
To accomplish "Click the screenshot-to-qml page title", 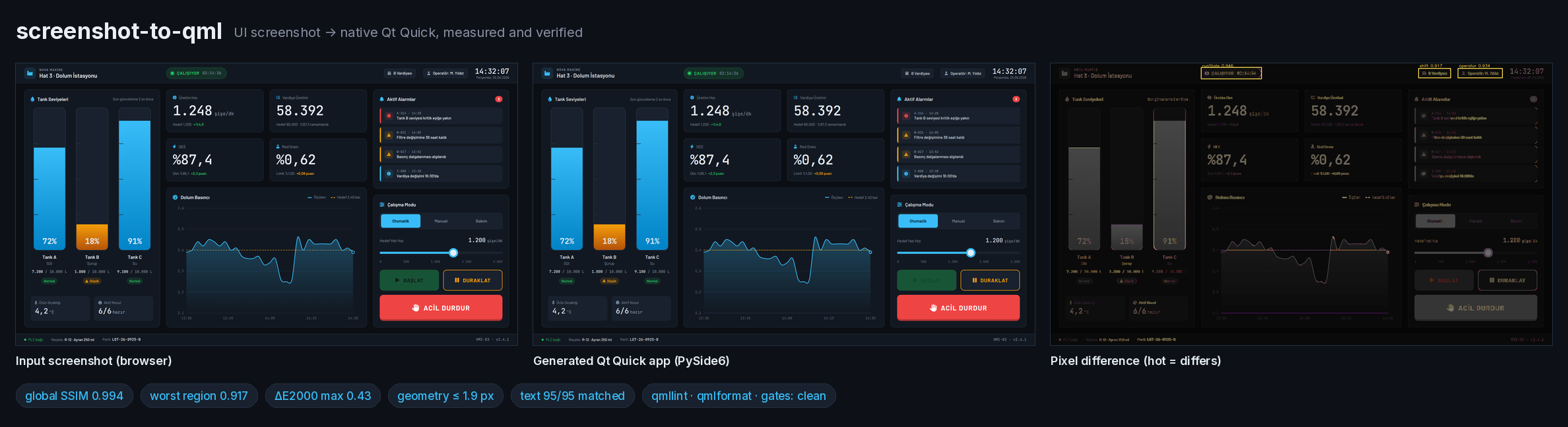I will tap(119, 31).
